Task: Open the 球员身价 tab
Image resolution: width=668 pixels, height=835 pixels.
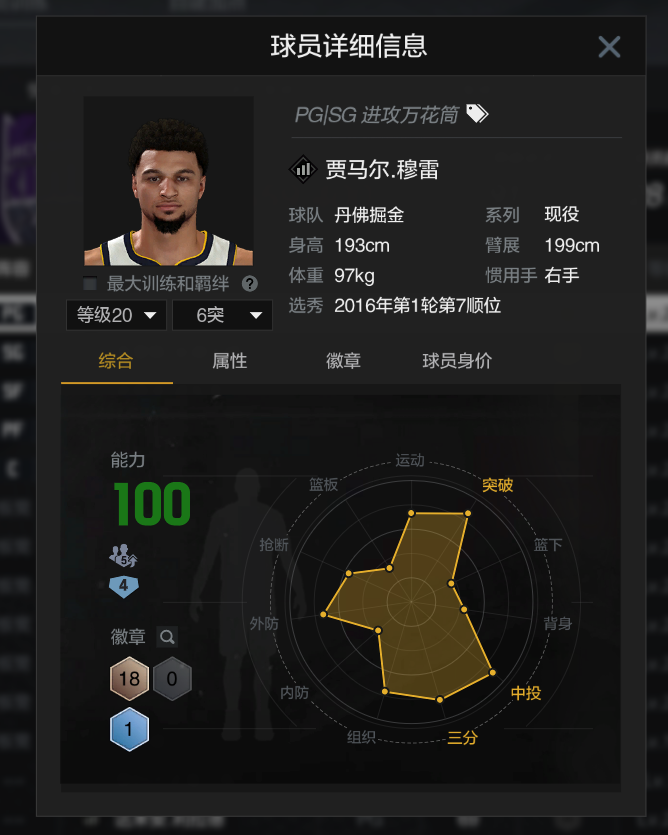Action: pos(457,361)
